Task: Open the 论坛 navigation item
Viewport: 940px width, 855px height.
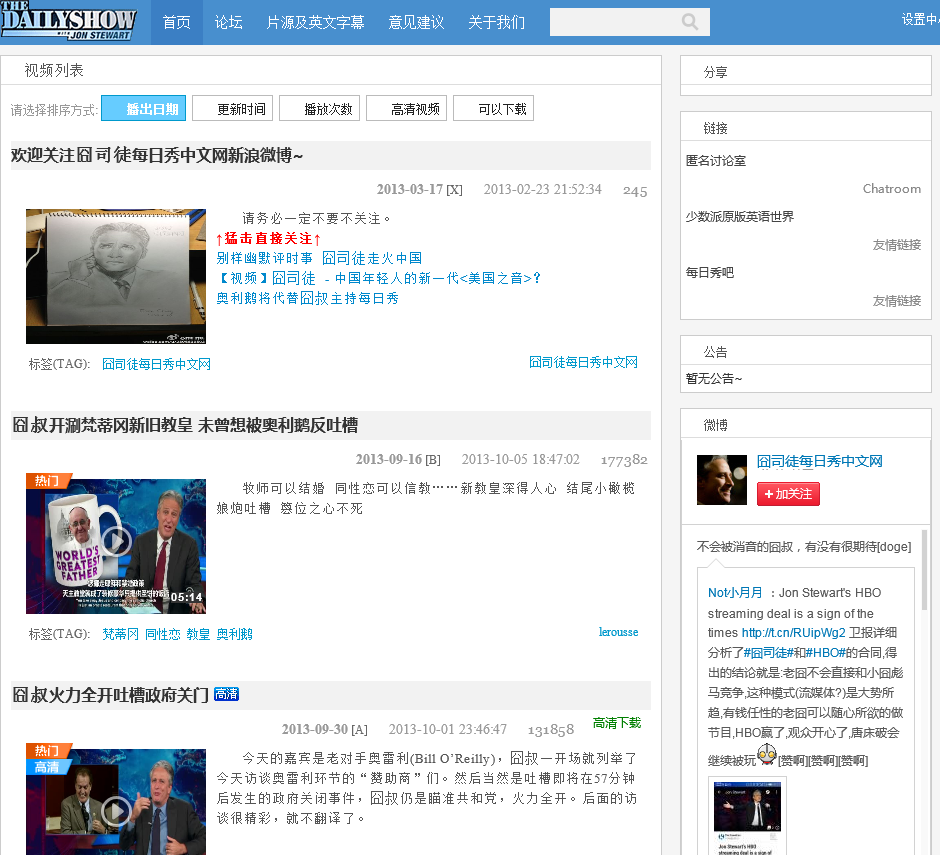Action: [x=228, y=22]
